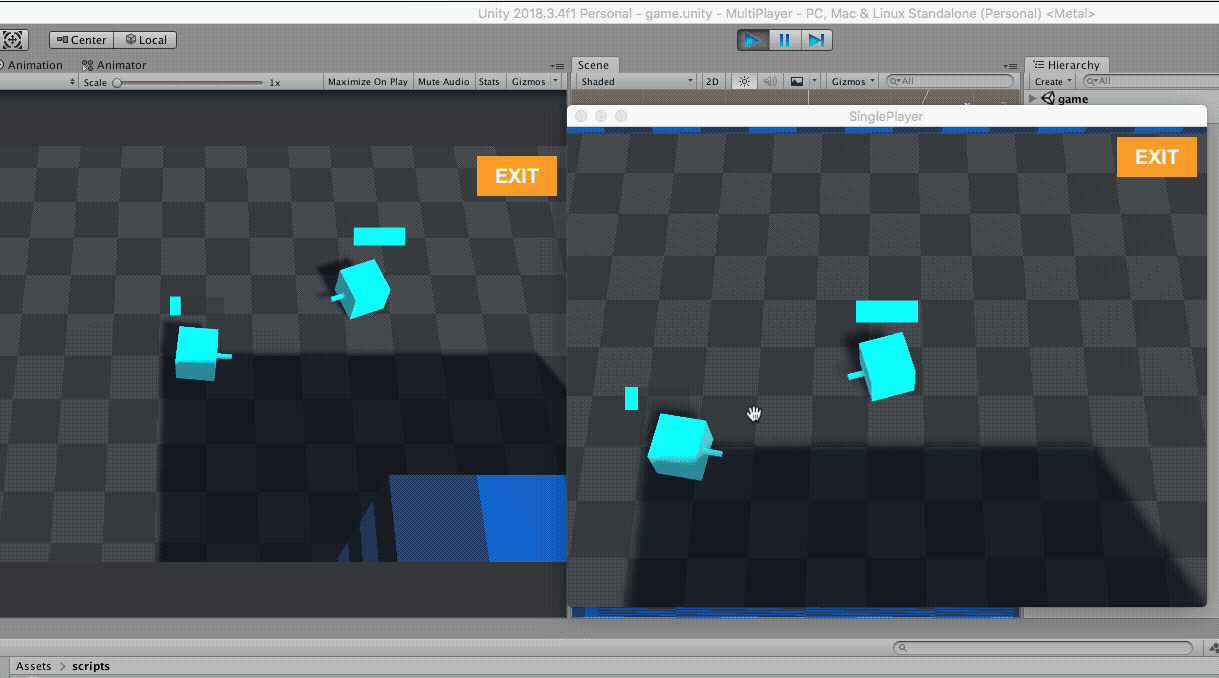Open the Scene tab
This screenshot has height=678, width=1219.
(593, 65)
